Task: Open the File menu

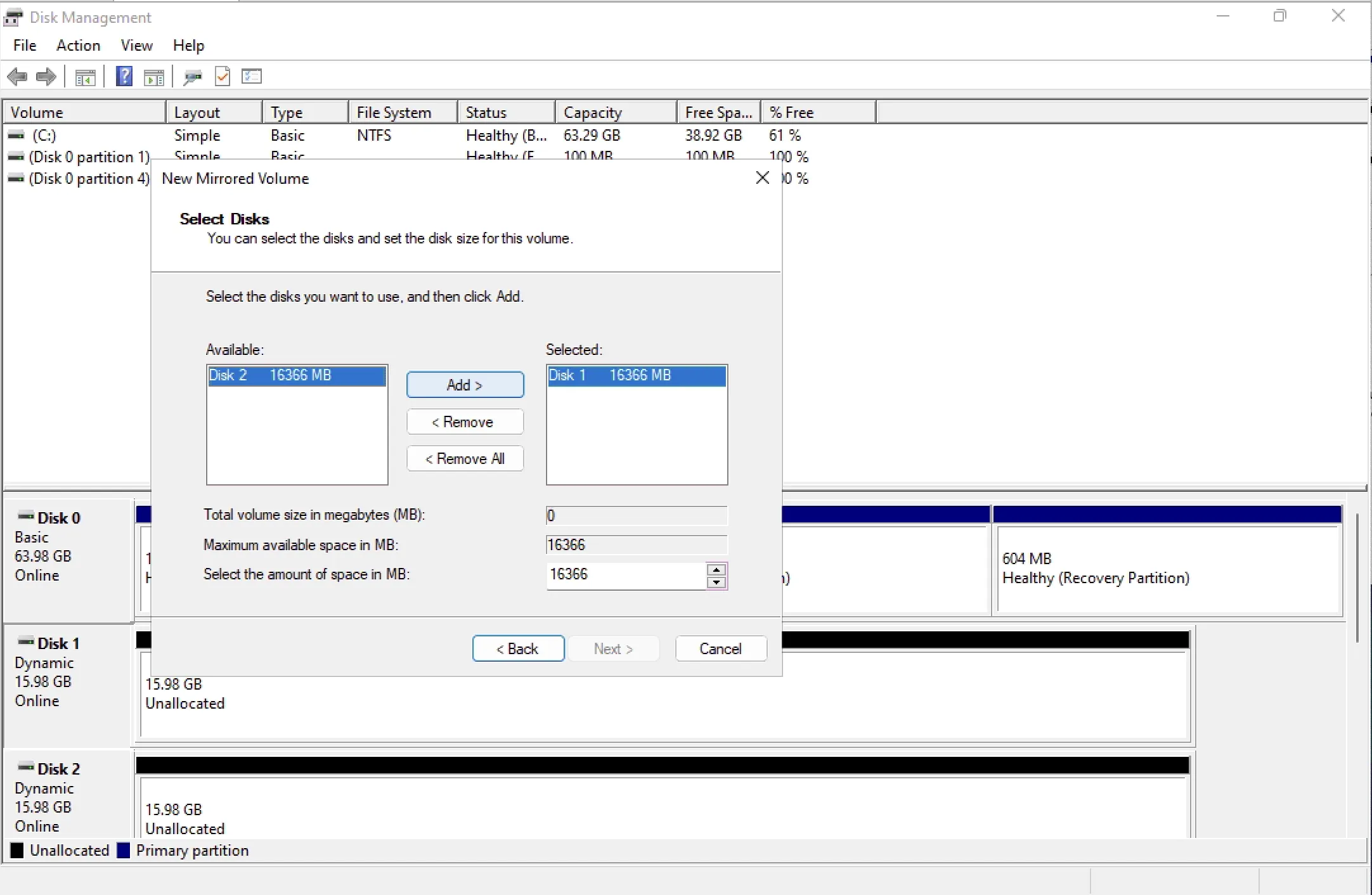Action: (24, 45)
